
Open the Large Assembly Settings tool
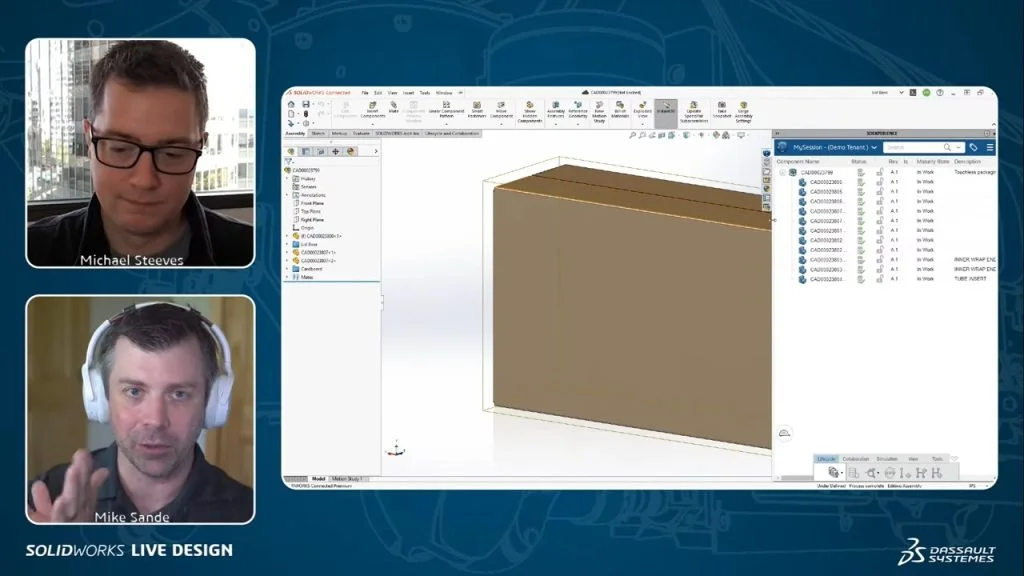[744, 106]
